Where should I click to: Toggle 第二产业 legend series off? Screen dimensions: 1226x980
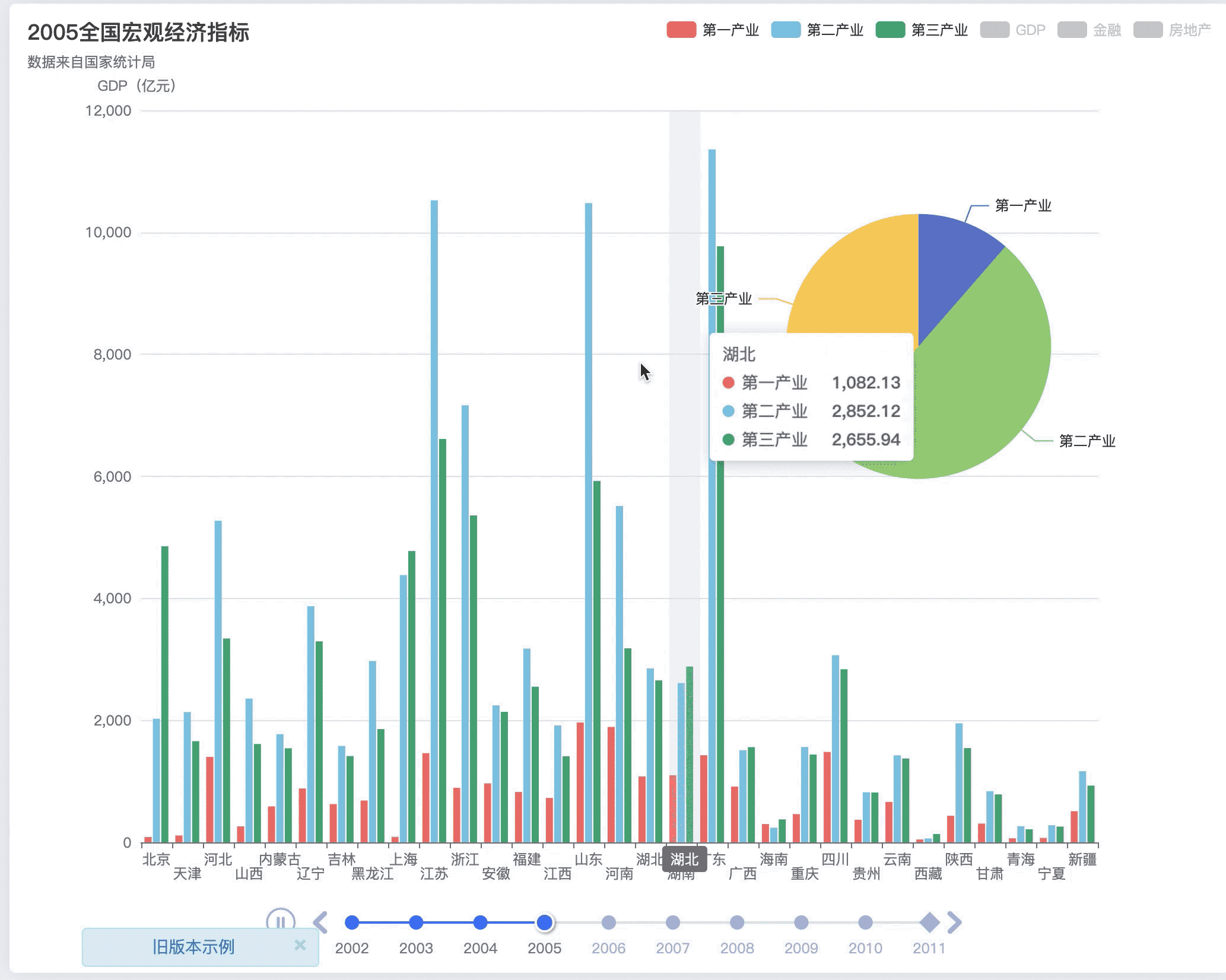tap(817, 30)
